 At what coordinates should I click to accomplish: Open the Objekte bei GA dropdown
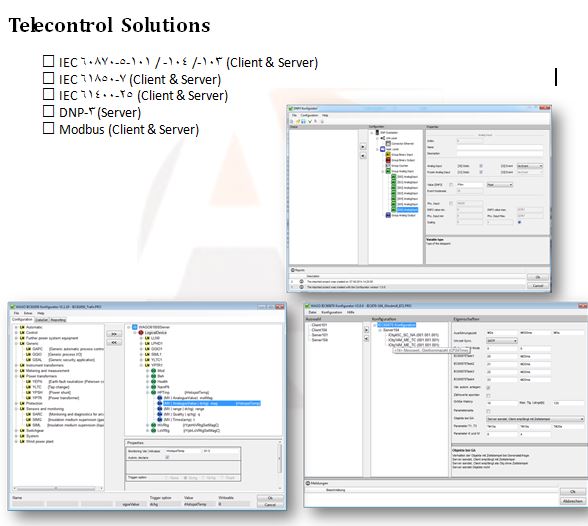coord(536,419)
